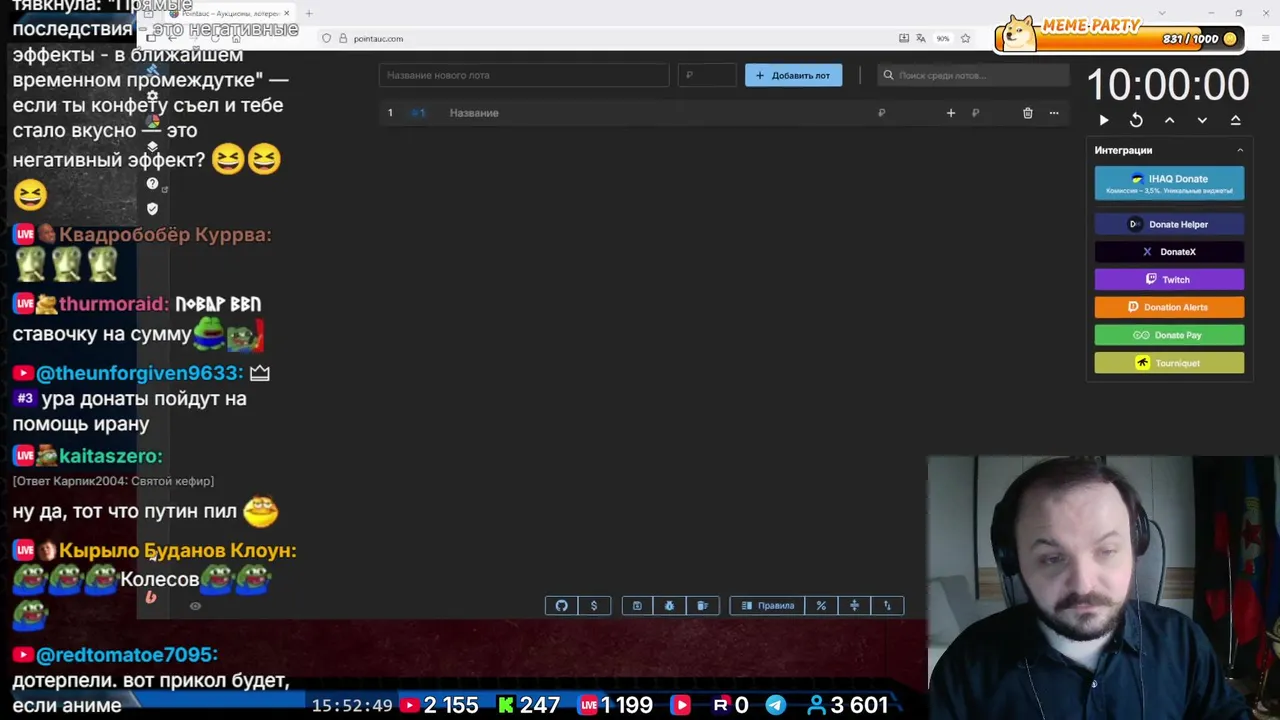1280x720 pixels.
Task: Close the Pointauc browser tab
Action: point(286,13)
